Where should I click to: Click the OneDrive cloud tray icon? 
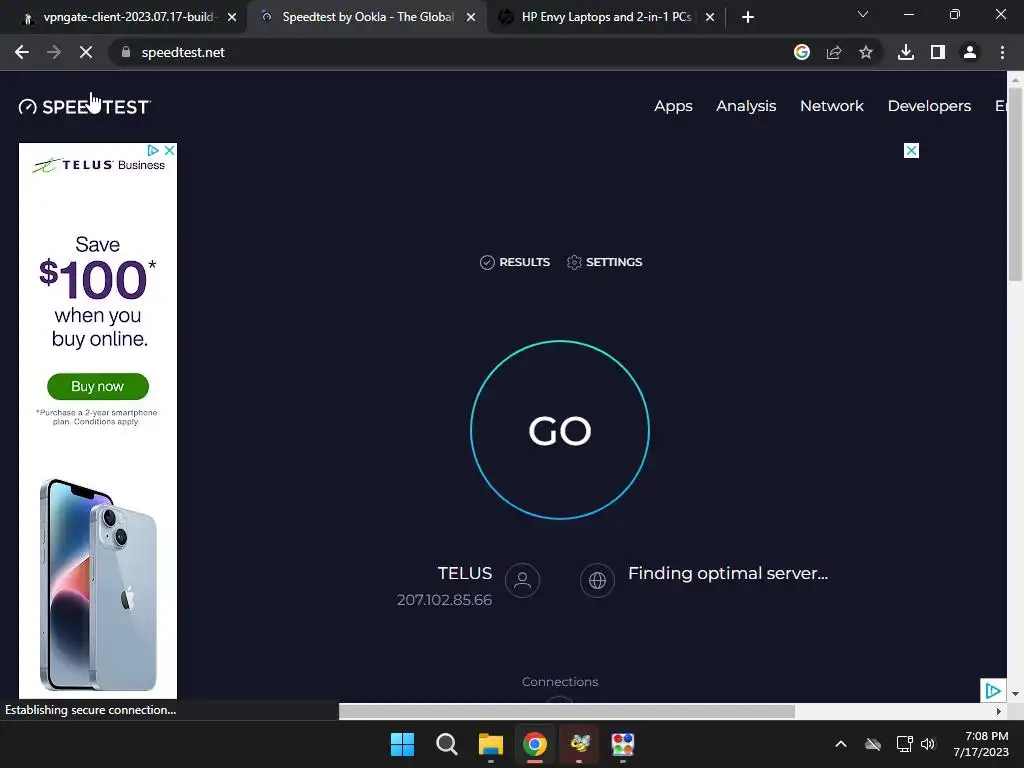873,744
